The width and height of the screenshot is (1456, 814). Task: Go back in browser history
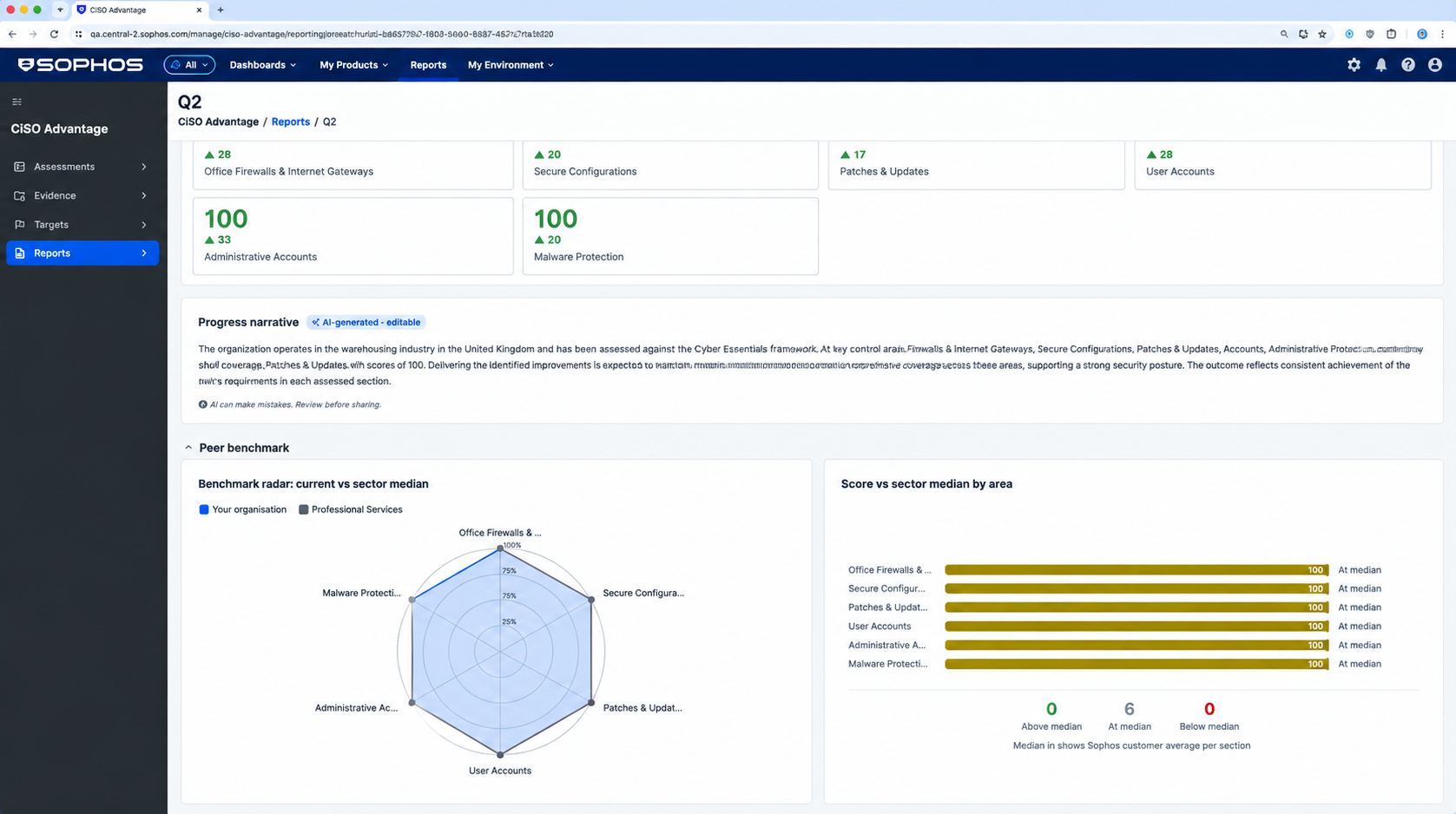(12, 34)
